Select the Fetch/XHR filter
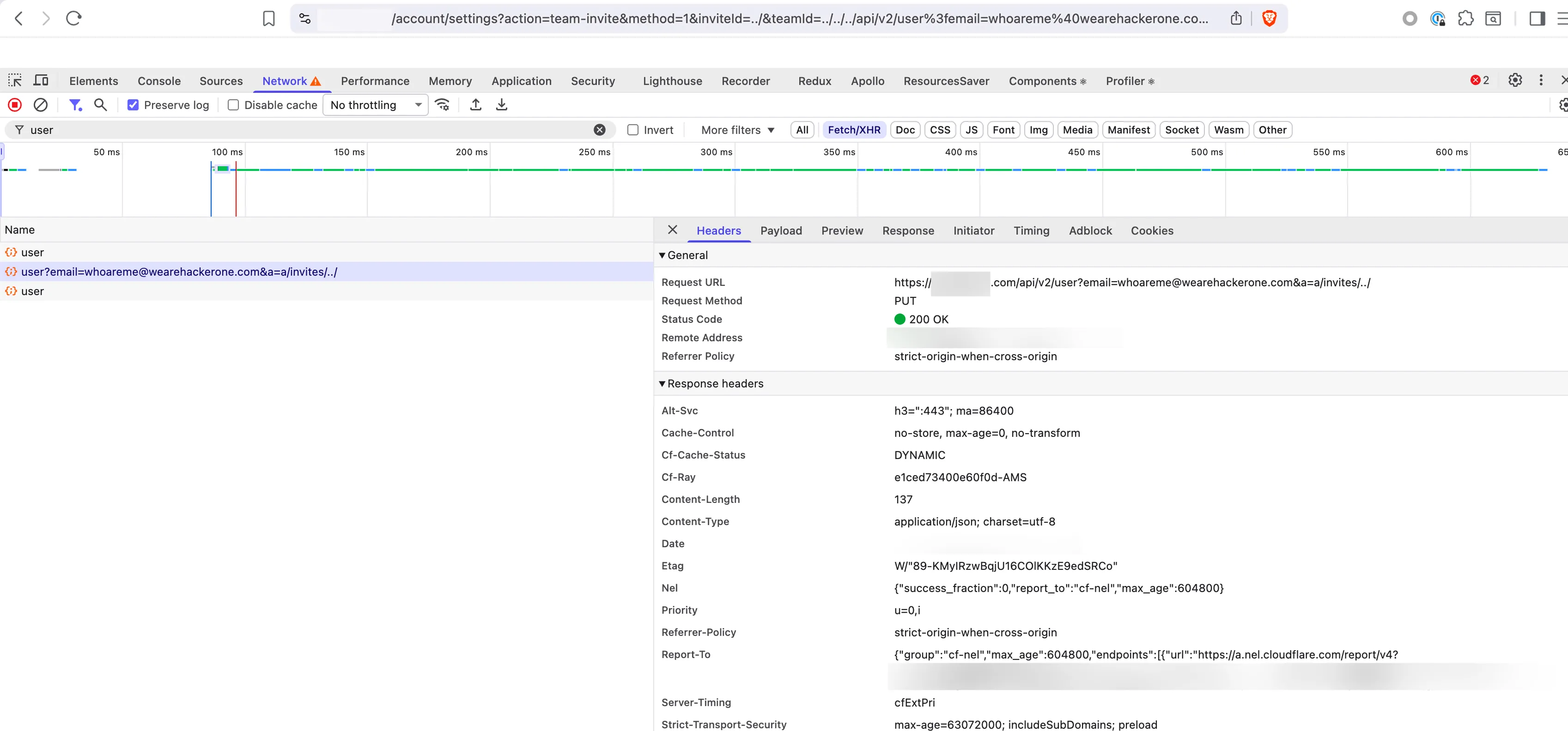 pos(853,130)
